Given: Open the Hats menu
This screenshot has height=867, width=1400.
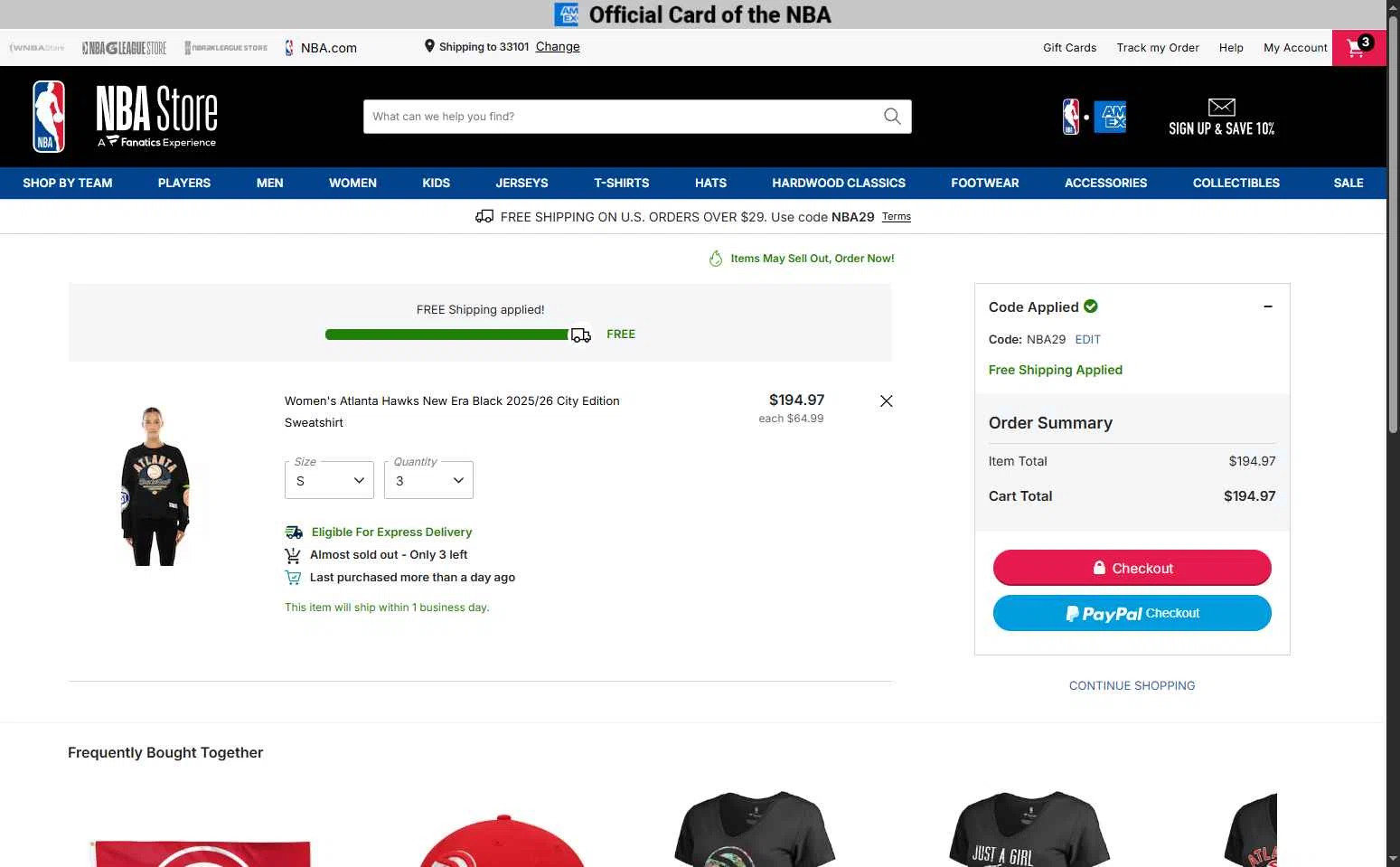Looking at the screenshot, I should click(x=710, y=183).
